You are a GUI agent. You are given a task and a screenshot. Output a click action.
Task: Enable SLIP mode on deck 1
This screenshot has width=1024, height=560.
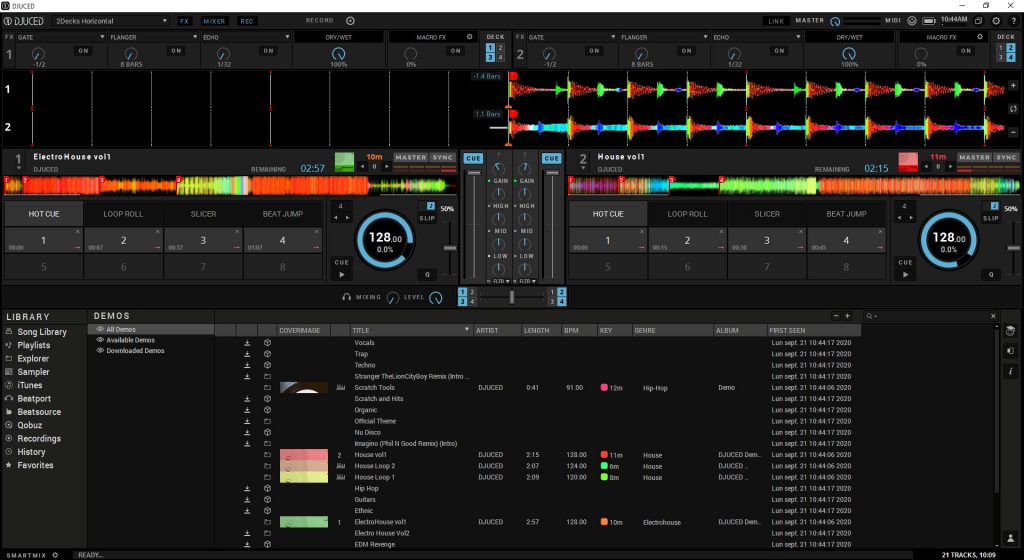click(x=427, y=218)
